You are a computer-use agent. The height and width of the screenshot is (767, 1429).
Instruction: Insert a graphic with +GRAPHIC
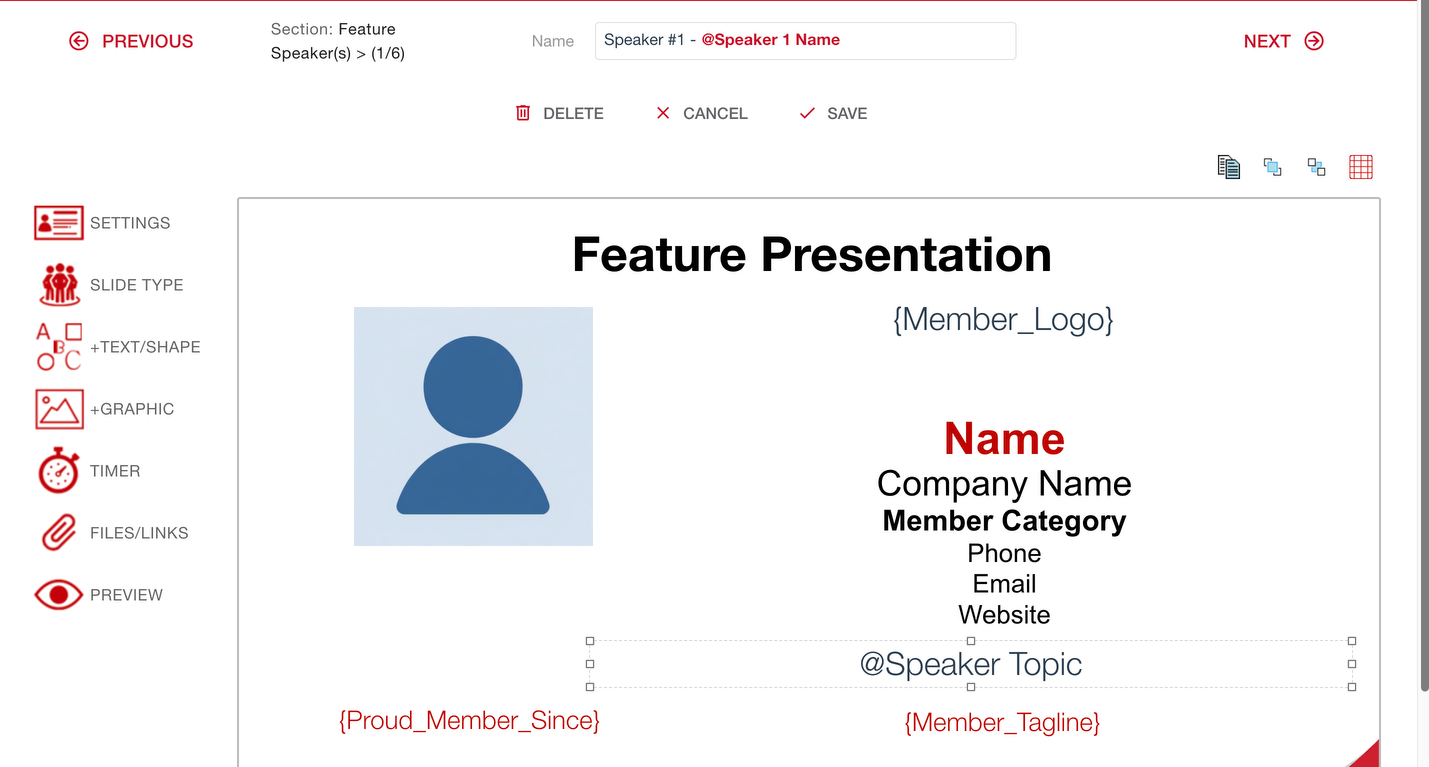[x=104, y=409]
